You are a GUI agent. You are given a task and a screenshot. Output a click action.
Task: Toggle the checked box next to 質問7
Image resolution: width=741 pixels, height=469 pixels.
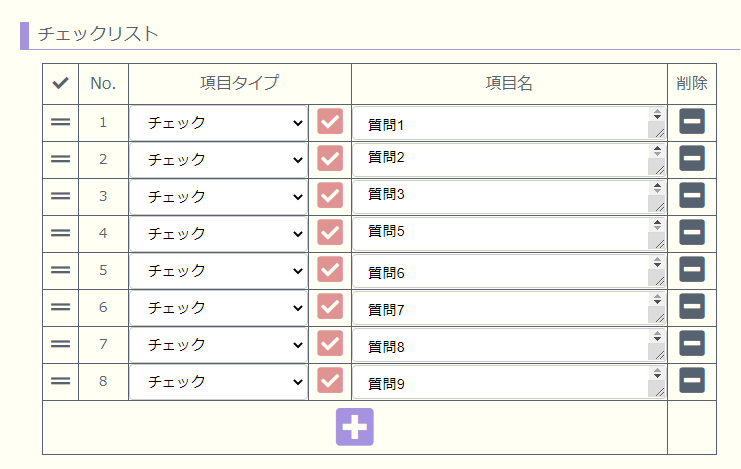point(330,306)
